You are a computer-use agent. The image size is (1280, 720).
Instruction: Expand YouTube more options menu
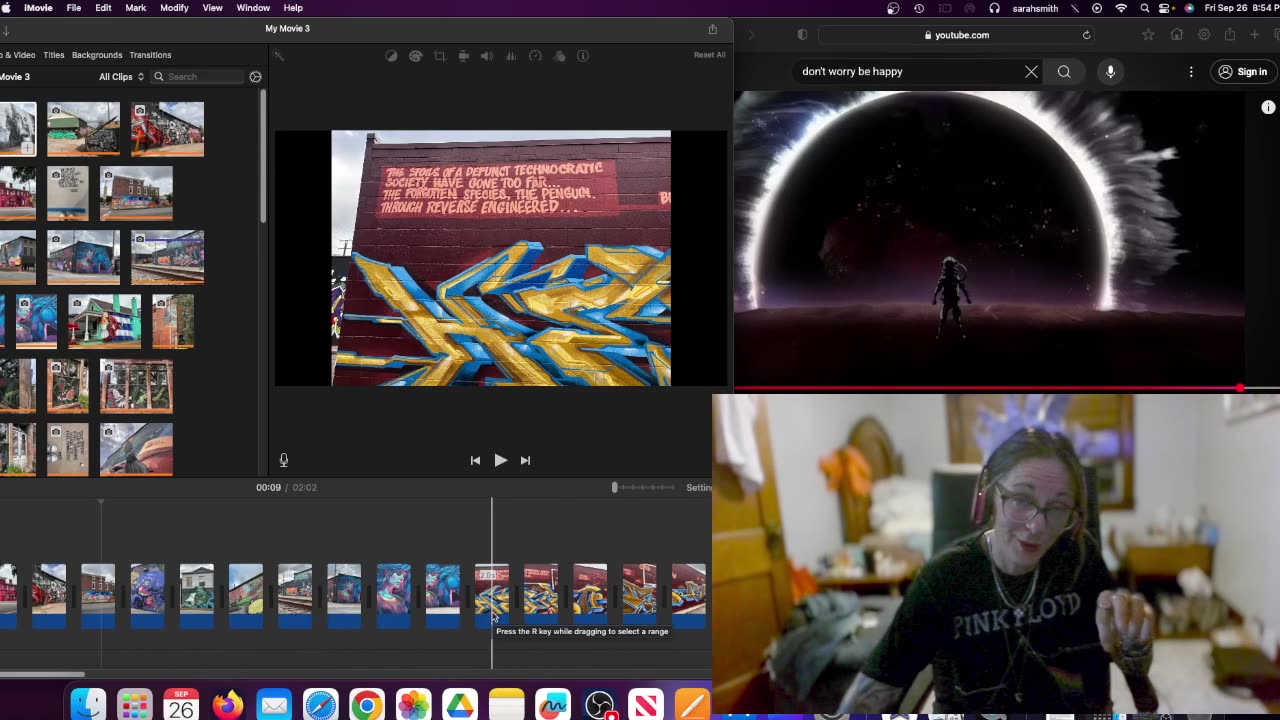click(x=1191, y=72)
